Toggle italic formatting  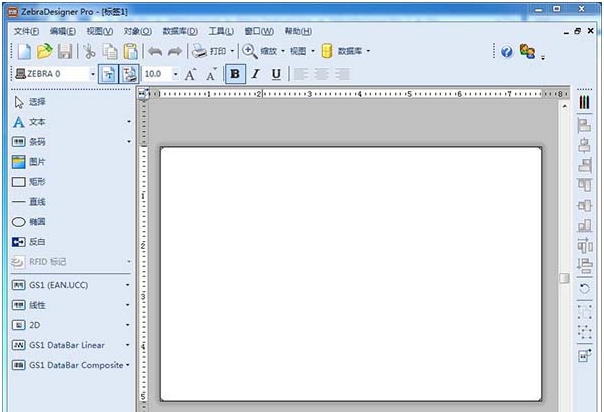point(256,74)
